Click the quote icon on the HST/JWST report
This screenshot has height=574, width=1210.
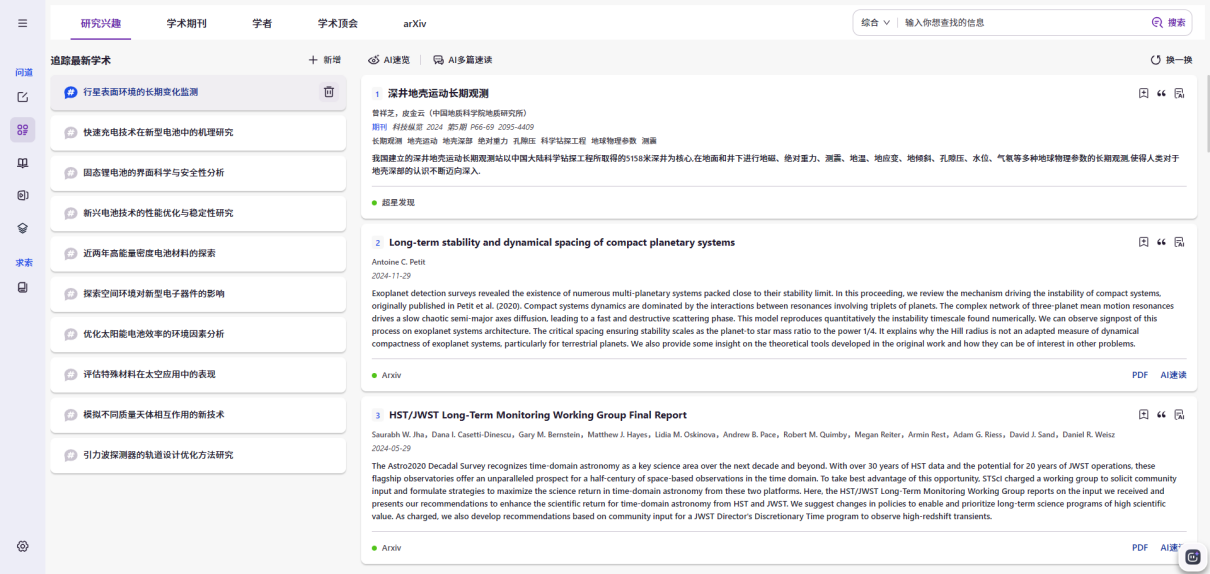(1161, 415)
